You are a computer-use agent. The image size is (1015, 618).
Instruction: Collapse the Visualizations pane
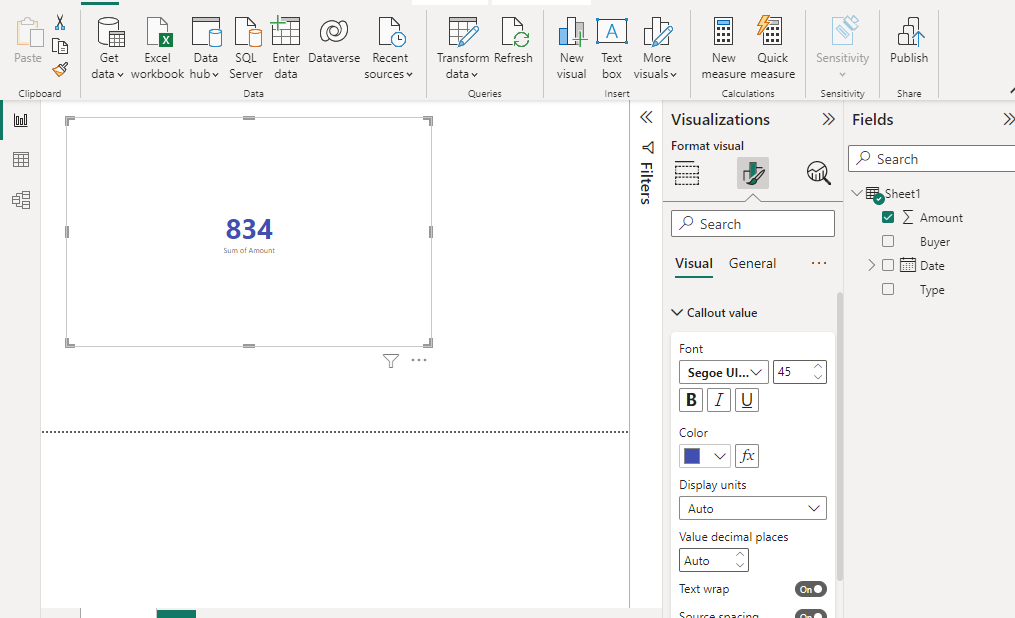point(829,119)
